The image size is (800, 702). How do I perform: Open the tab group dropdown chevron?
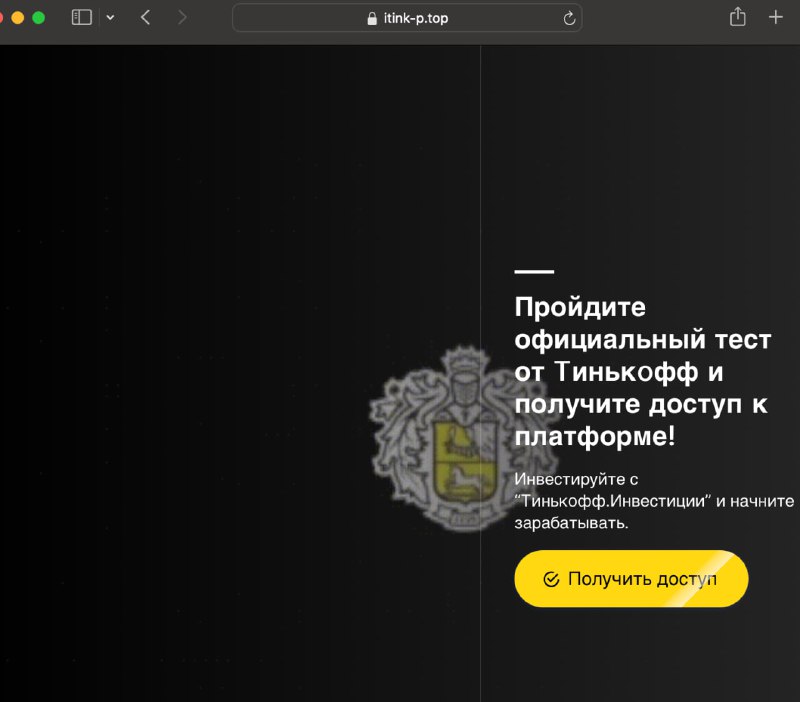tap(110, 18)
